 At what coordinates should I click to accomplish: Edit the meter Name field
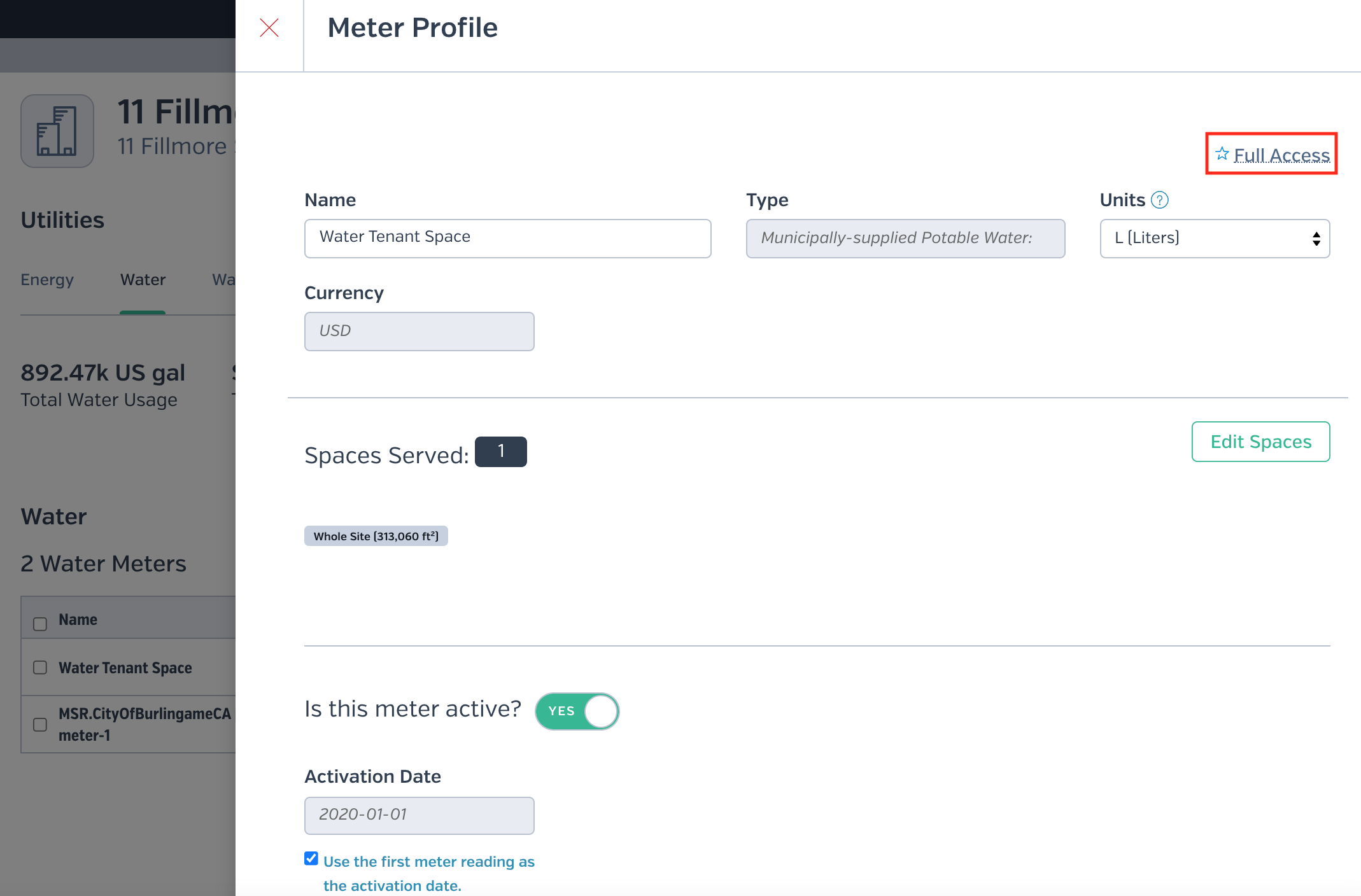click(507, 238)
